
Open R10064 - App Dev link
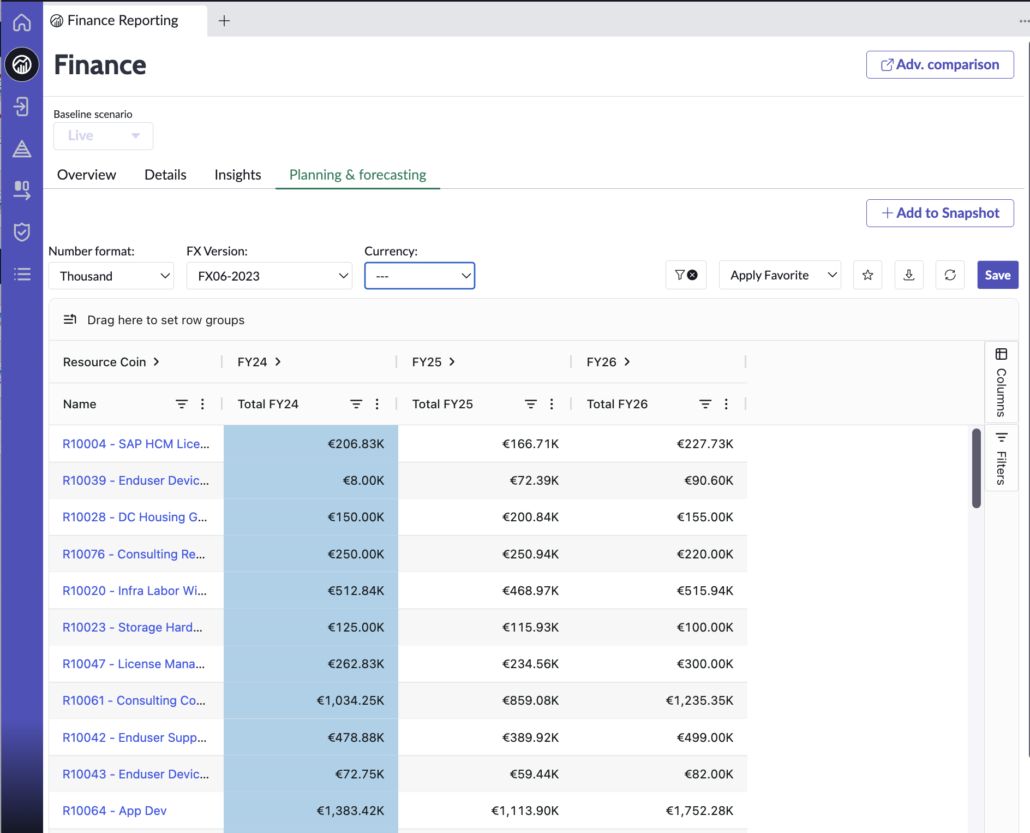coord(114,811)
